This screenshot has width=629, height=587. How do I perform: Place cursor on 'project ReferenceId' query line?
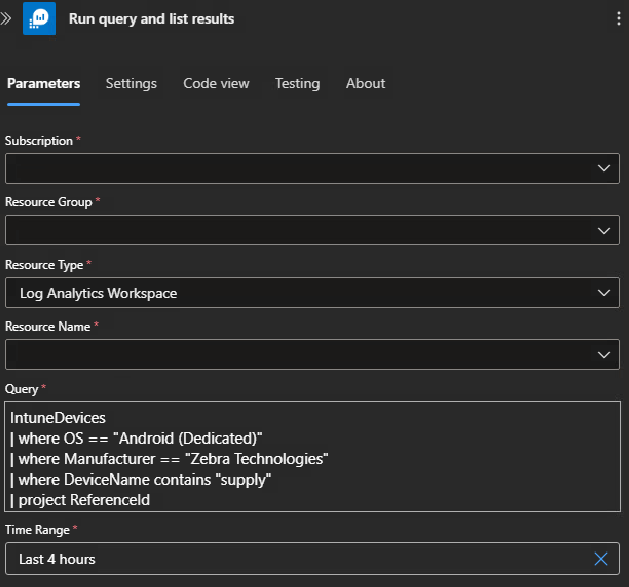coord(84,499)
